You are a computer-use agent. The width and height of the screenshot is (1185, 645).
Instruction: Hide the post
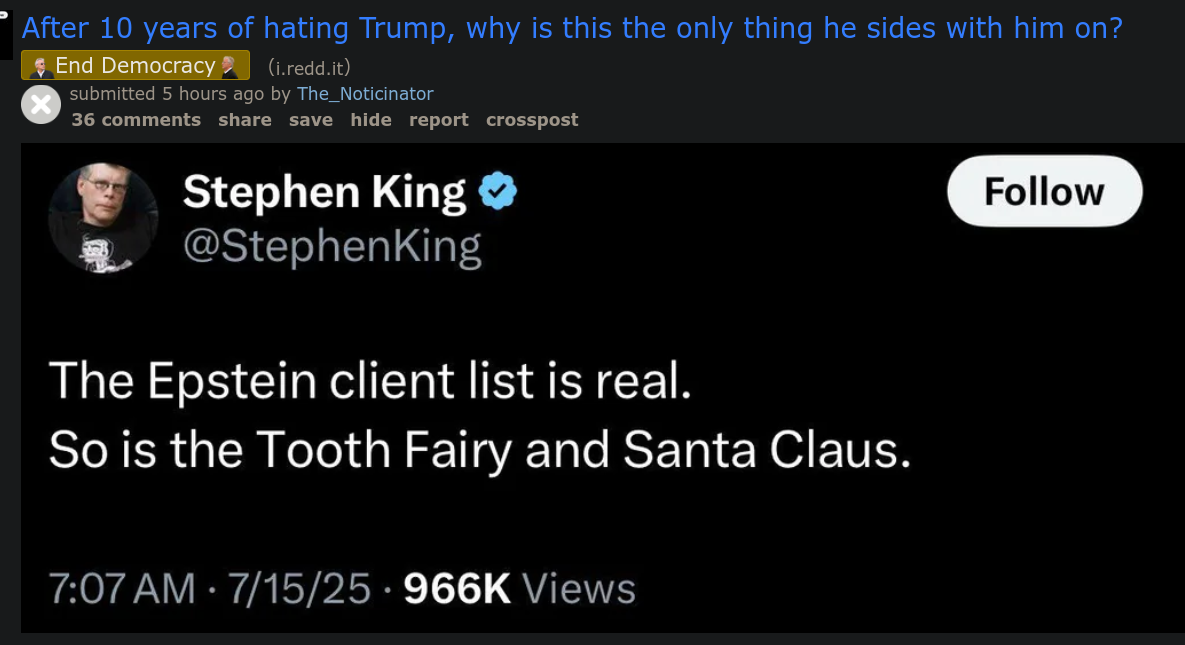click(x=370, y=119)
